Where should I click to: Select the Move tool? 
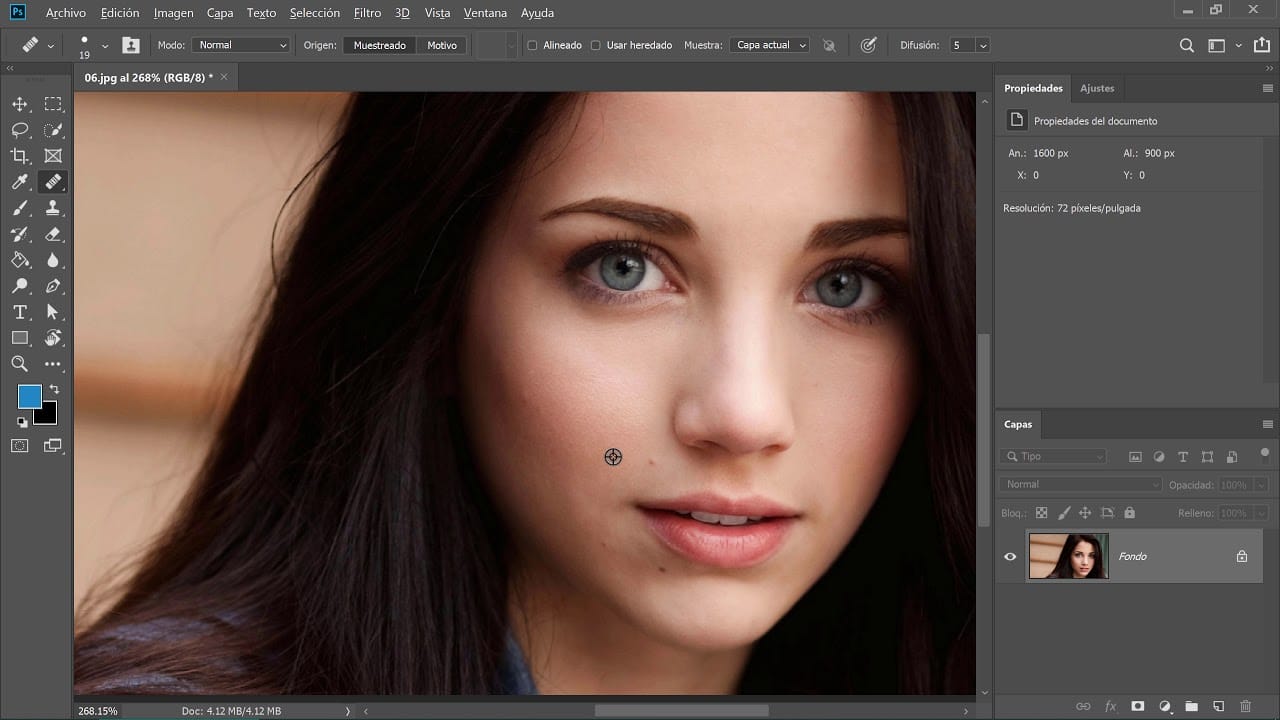click(20, 104)
